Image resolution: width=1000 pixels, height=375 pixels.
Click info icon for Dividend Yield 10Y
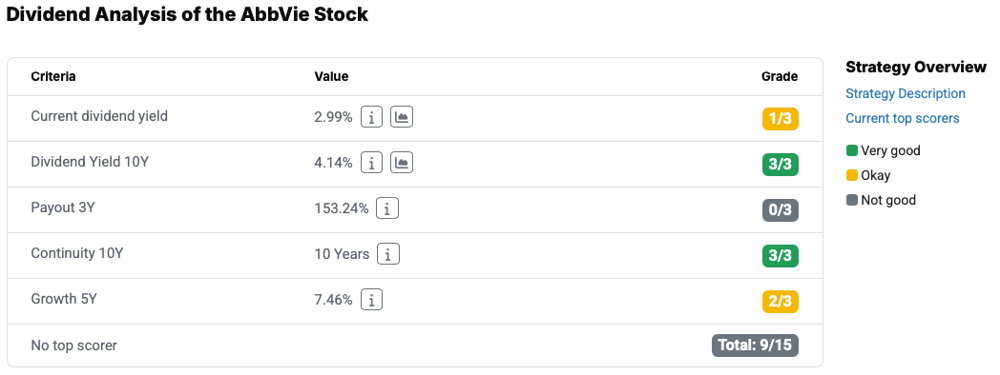[372, 163]
